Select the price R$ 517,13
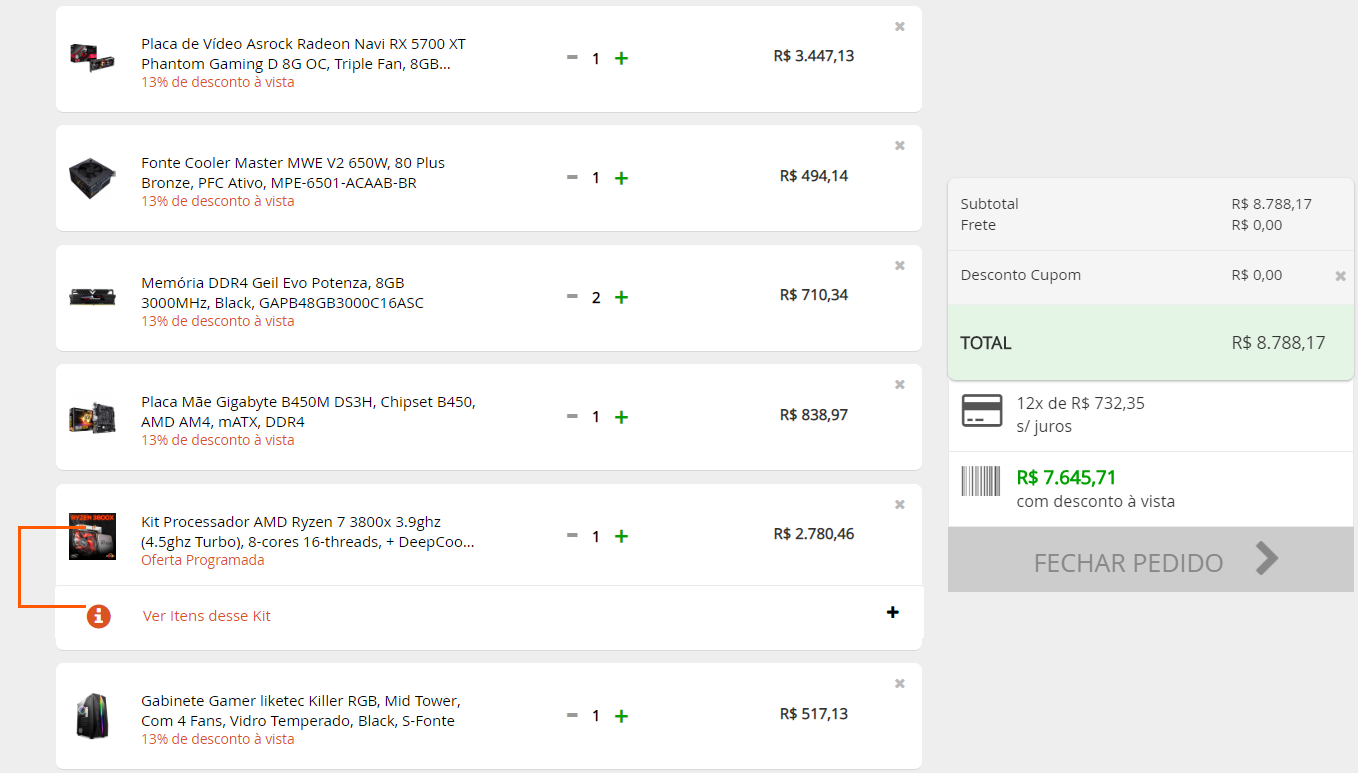The height and width of the screenshot is (773, 1358). point(814,714)
